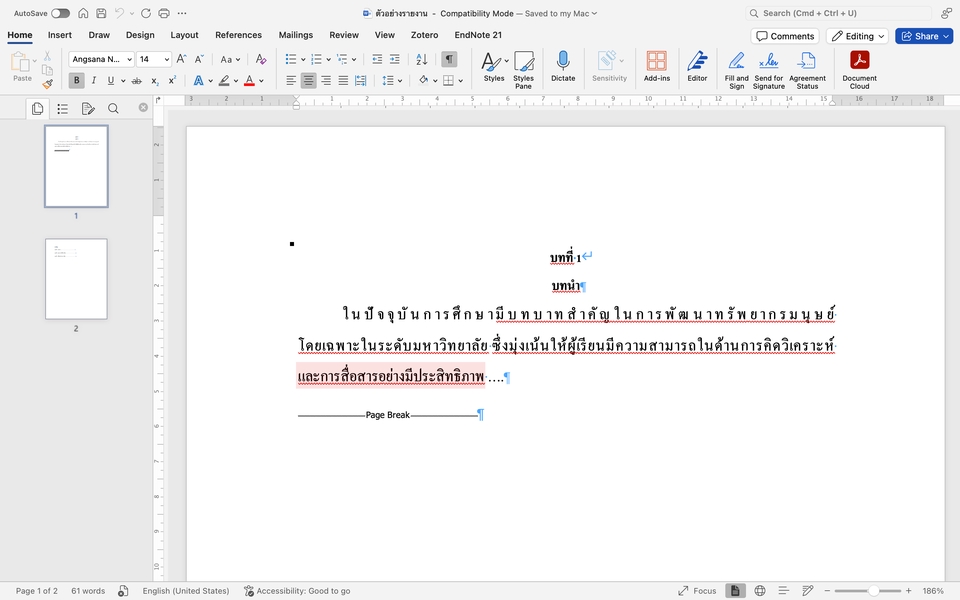Apply subscript formatting
This screenshot has width=960, height=600.
click(x=155, y=80)
